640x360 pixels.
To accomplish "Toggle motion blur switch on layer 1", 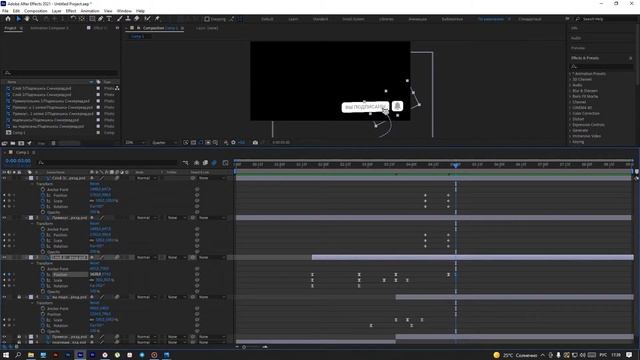I will click(117, 178).
